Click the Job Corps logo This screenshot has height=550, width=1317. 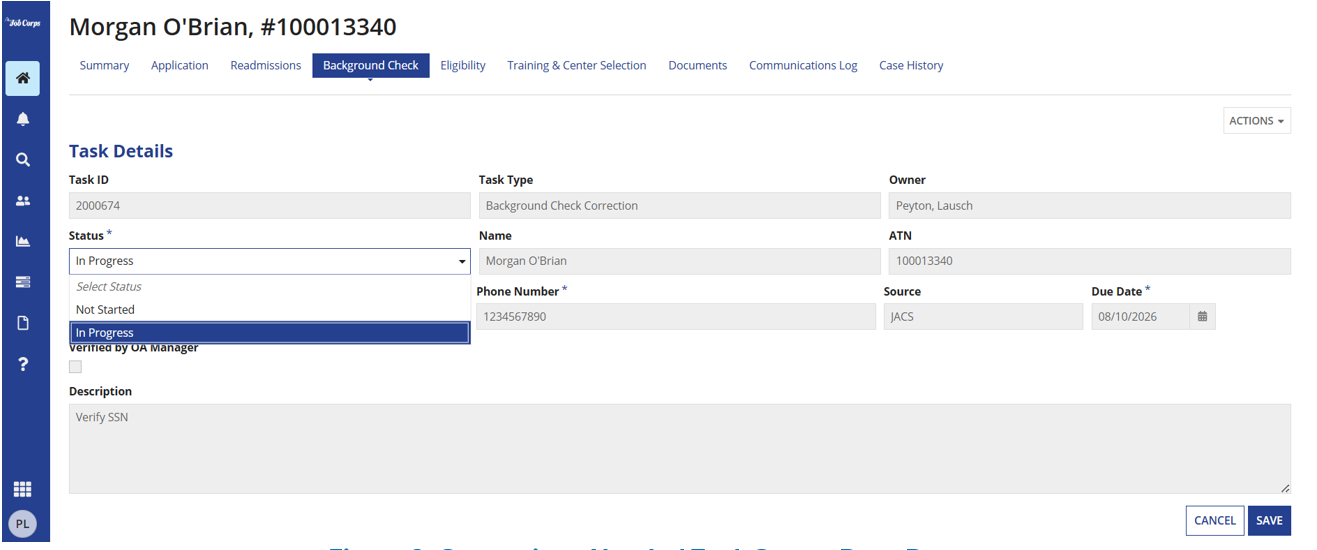tap(22, 22)
